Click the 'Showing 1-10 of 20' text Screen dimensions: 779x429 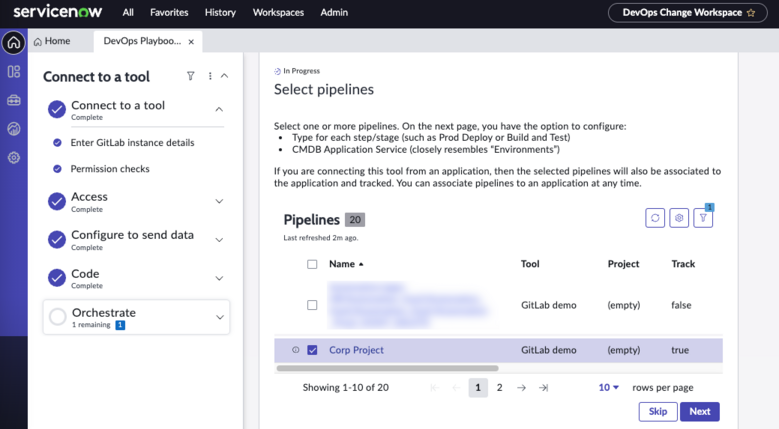tap(346, 388)
